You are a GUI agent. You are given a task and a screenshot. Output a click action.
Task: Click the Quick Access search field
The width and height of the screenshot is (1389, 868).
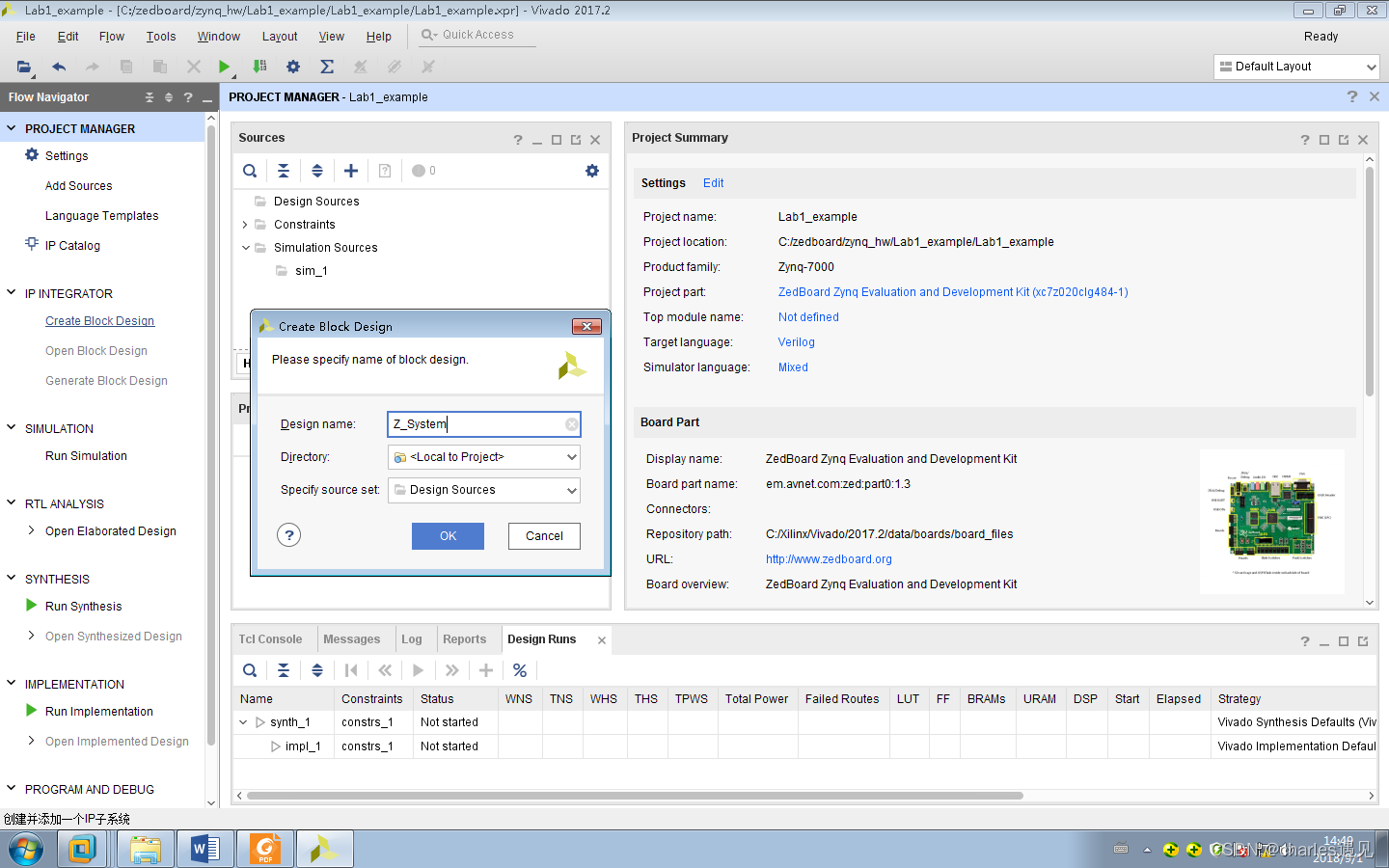click(x=478, y=35)
